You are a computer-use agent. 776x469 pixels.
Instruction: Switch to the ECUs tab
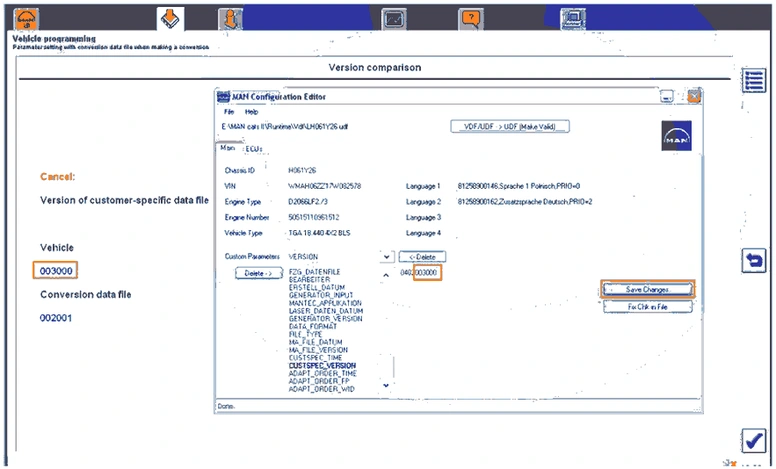pyautogui.click(x=254, y=149)
